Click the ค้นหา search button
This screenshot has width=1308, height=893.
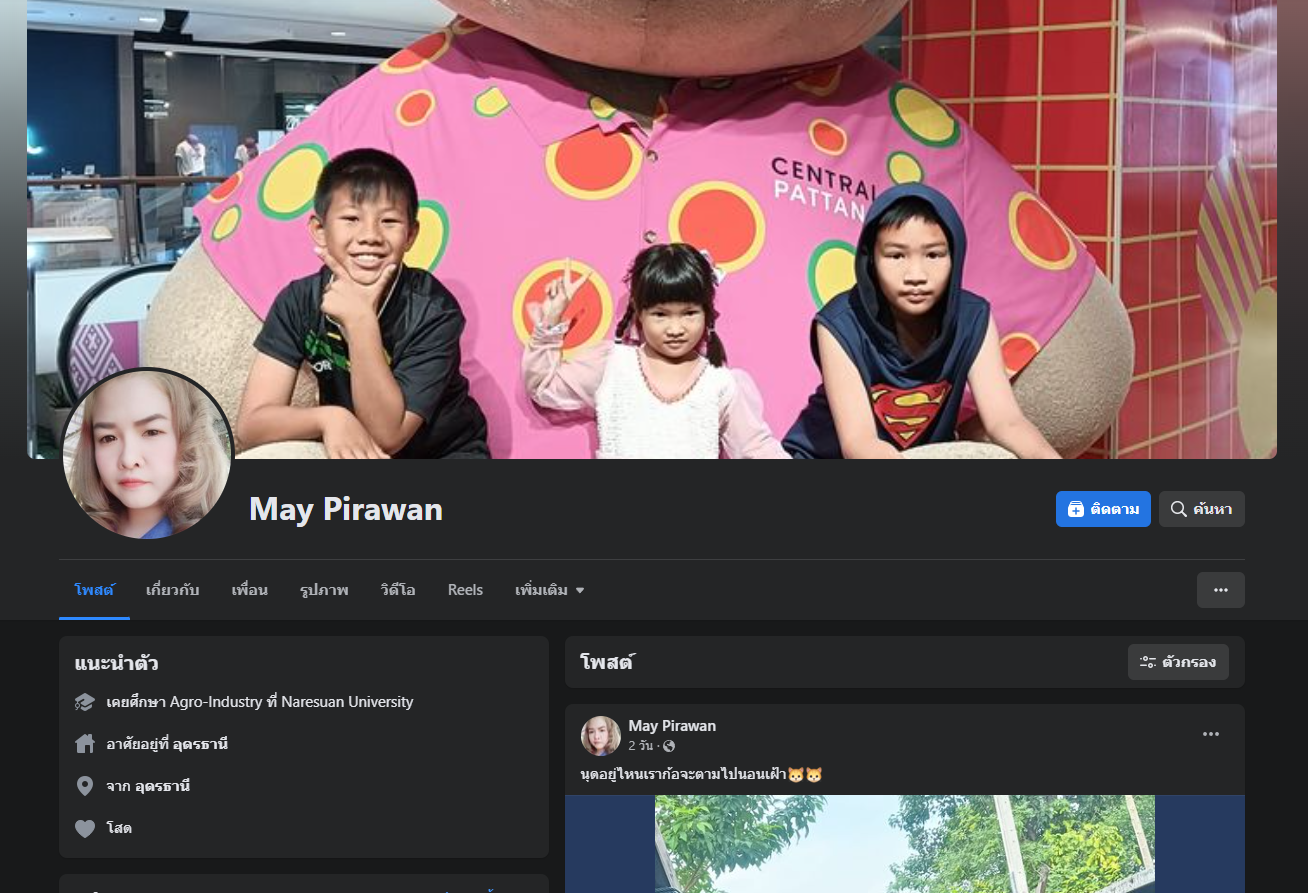pos(1201,509)
